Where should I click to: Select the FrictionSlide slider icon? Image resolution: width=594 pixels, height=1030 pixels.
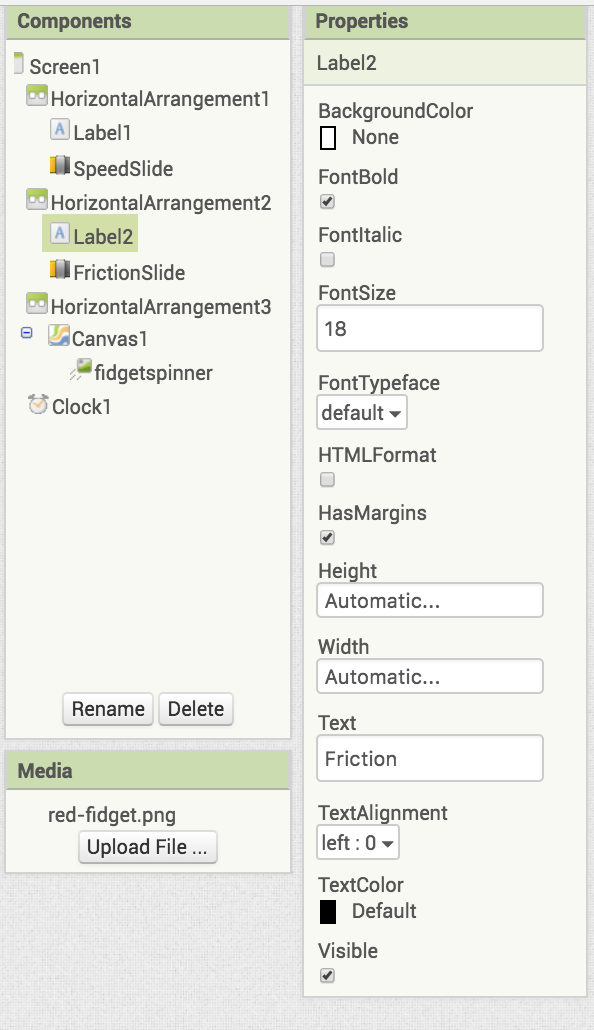click(x=60, y=269)
